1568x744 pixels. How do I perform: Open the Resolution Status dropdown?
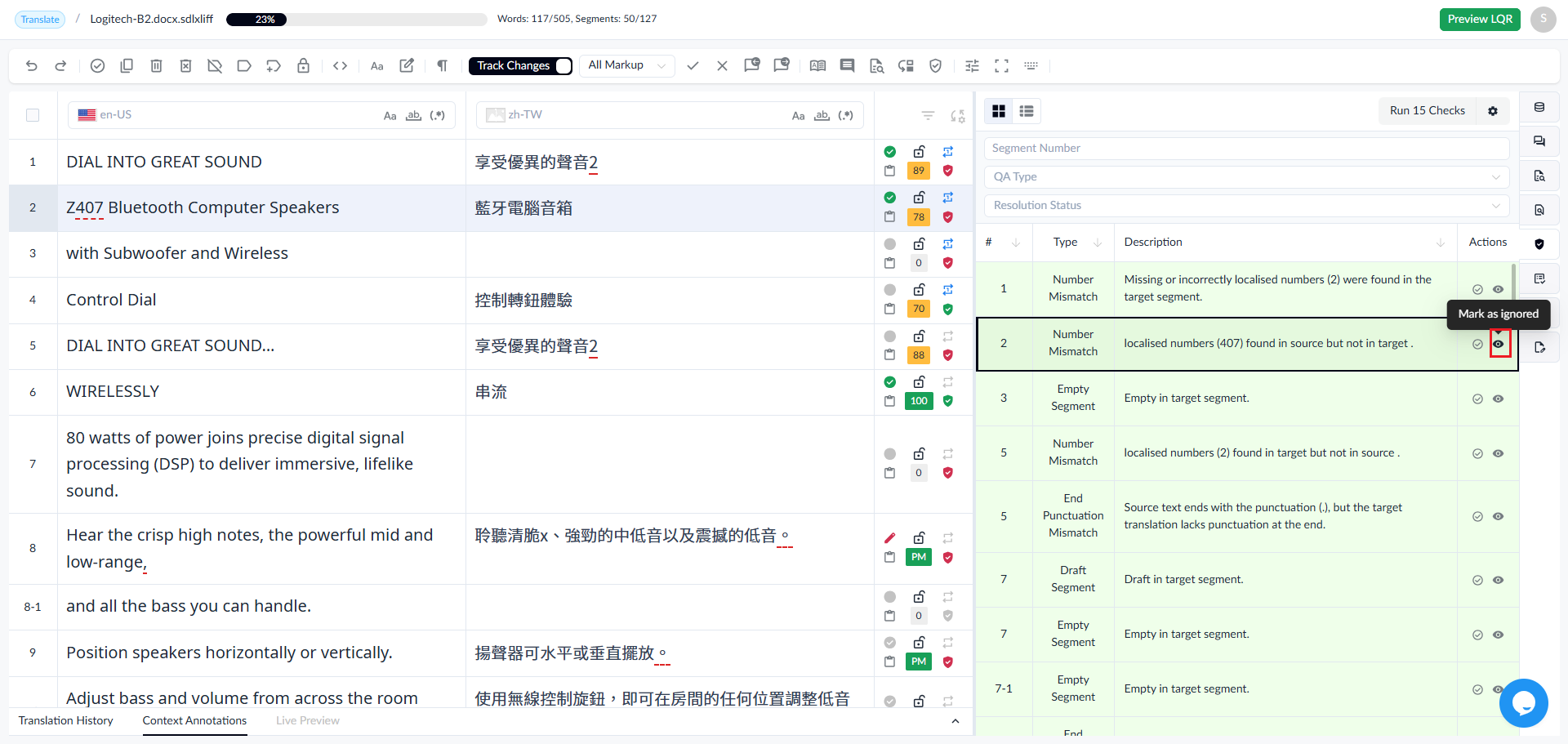1246,205
